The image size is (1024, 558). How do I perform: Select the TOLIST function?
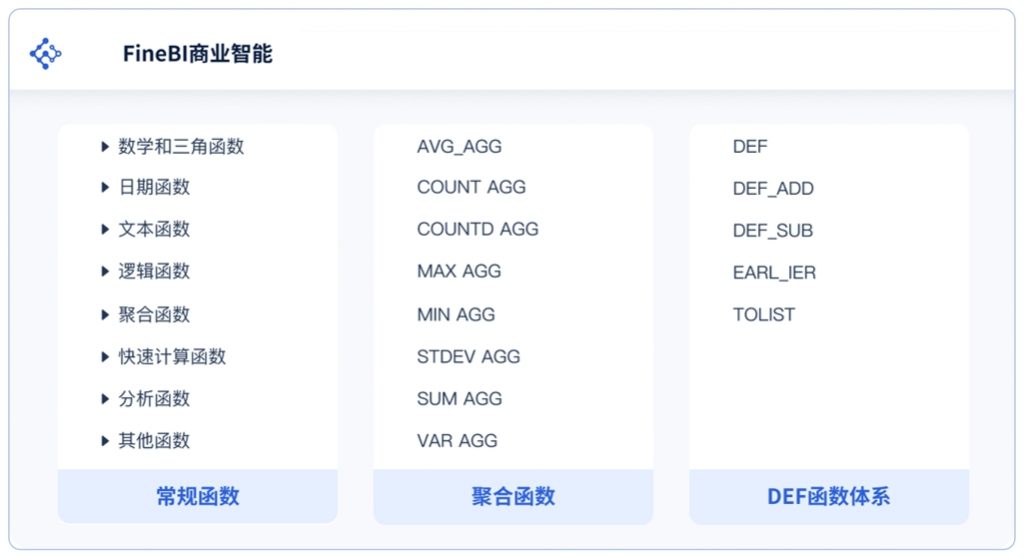[764, 315]
